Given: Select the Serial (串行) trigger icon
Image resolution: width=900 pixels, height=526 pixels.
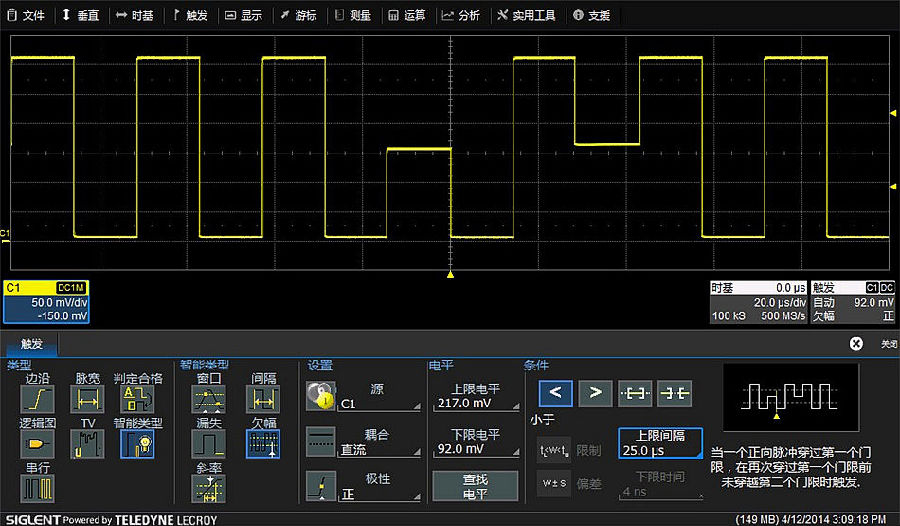Looking at the screenshot, I should [x=38, y=488].
